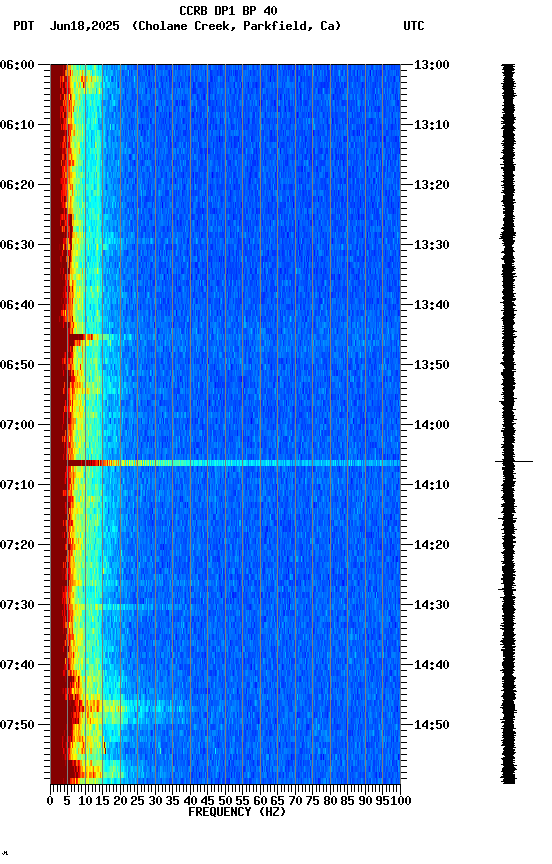
Task: Click the '40' frequency axis label
Action: [190, 801]
